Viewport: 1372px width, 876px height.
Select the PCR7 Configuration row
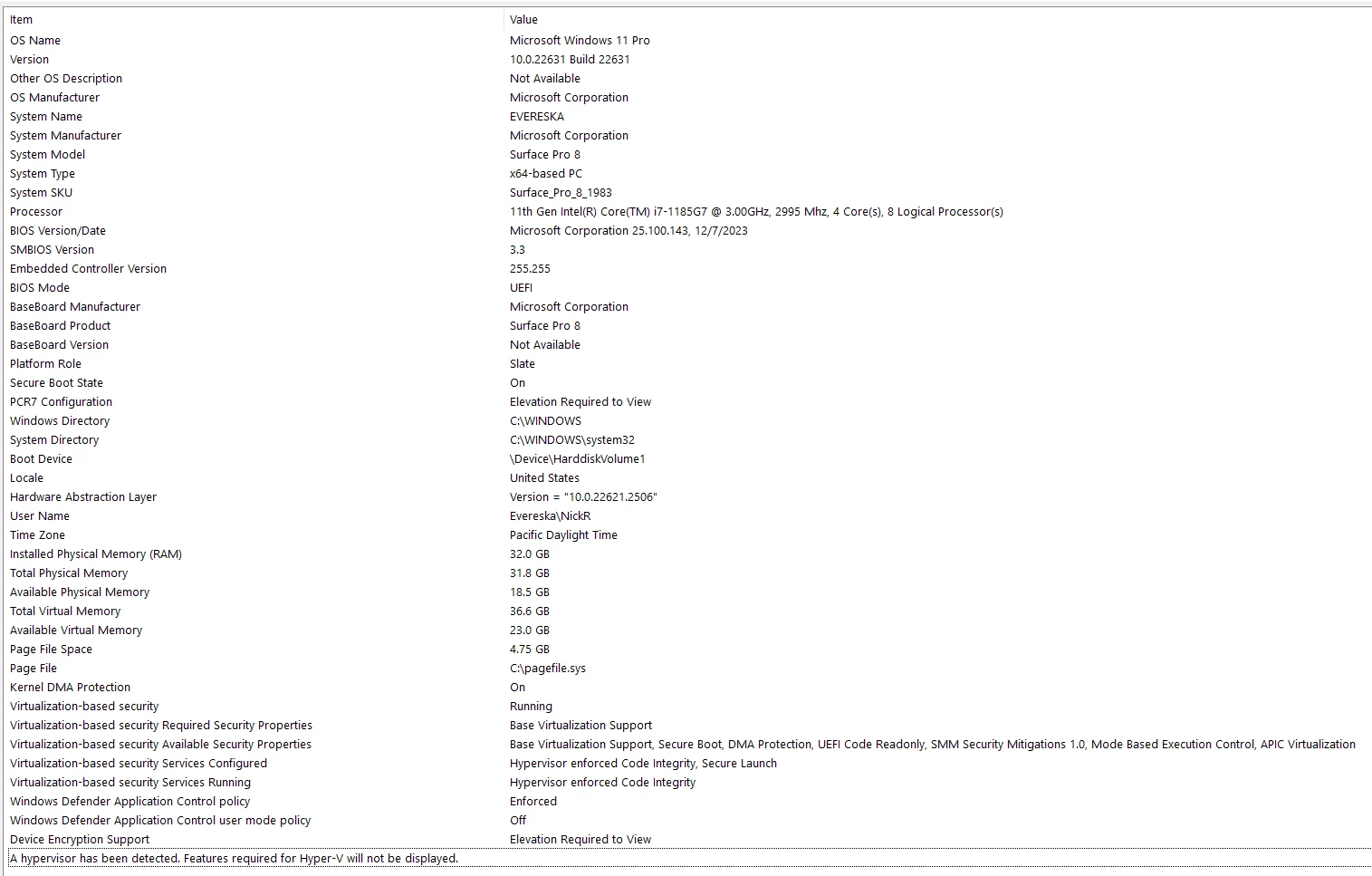[x=686, y=401]
